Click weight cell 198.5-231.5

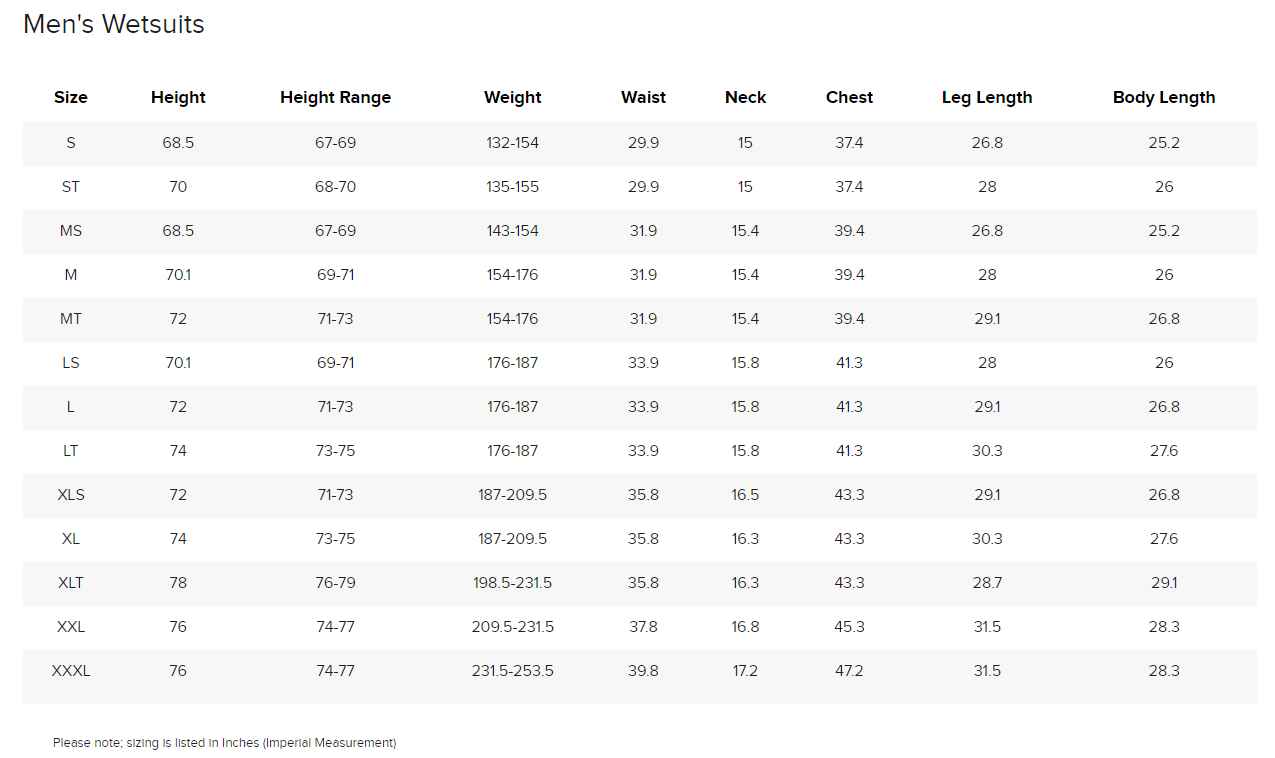tap(513, 583)
